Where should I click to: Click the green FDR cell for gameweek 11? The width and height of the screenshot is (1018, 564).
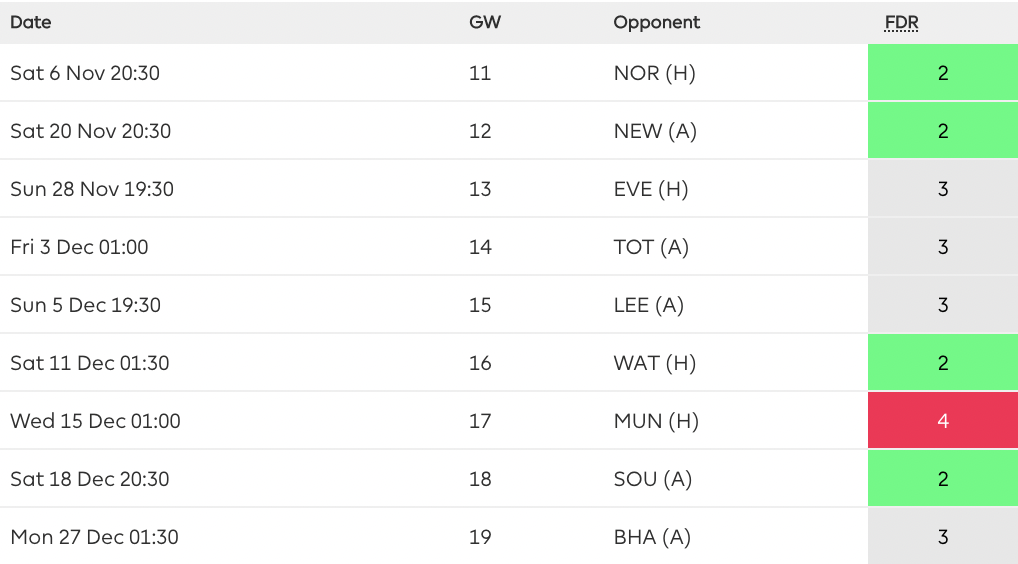click(942, 73)
